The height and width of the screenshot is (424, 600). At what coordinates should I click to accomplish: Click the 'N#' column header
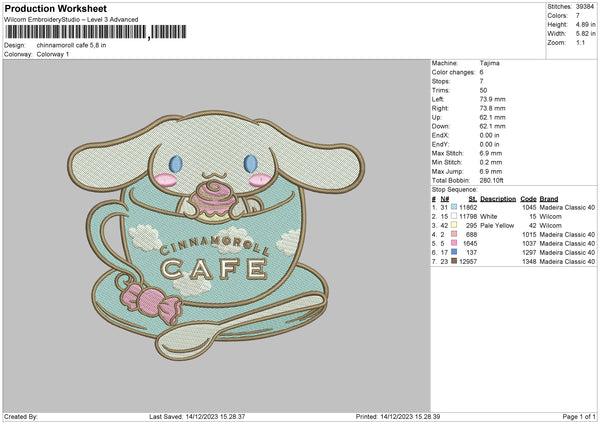445,199
